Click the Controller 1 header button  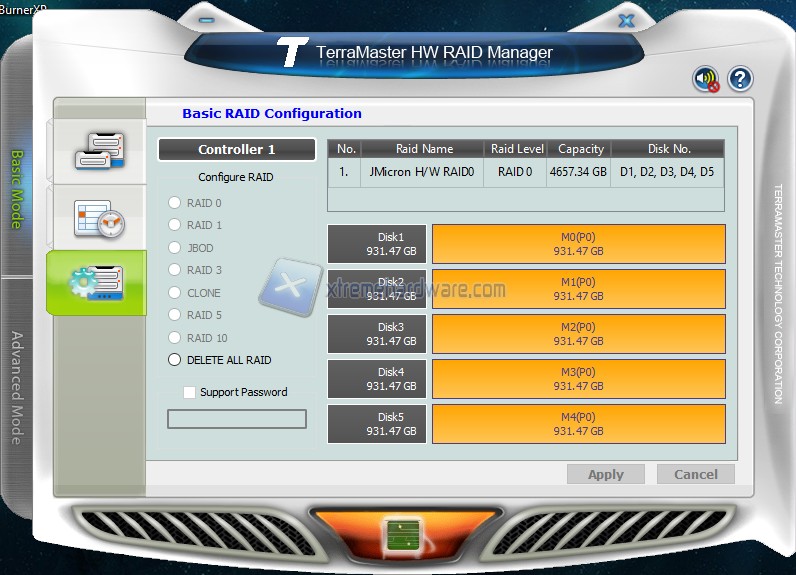pos(237,150)
